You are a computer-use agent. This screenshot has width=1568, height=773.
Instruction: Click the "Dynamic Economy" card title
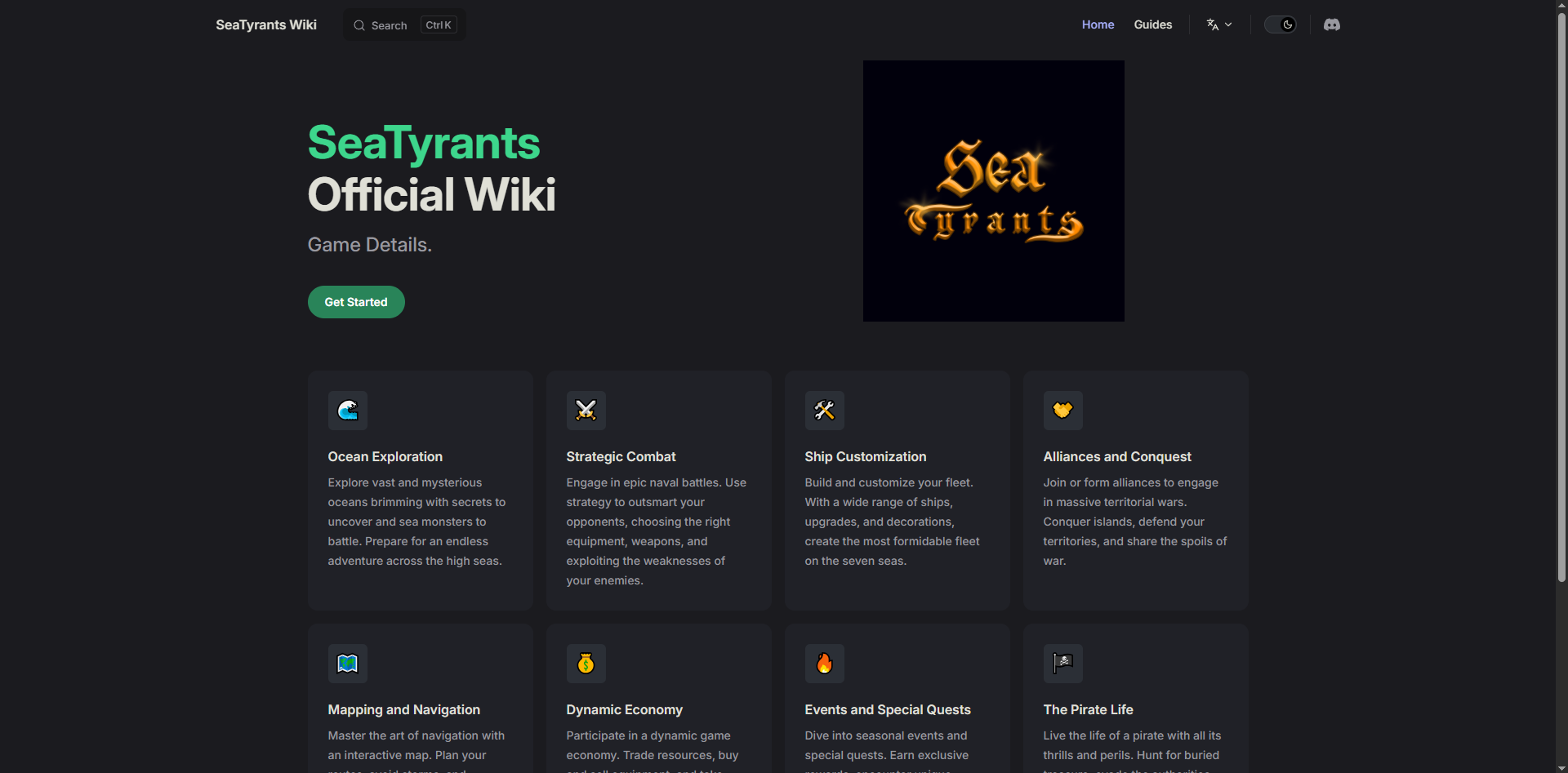[x=625, y=709]
